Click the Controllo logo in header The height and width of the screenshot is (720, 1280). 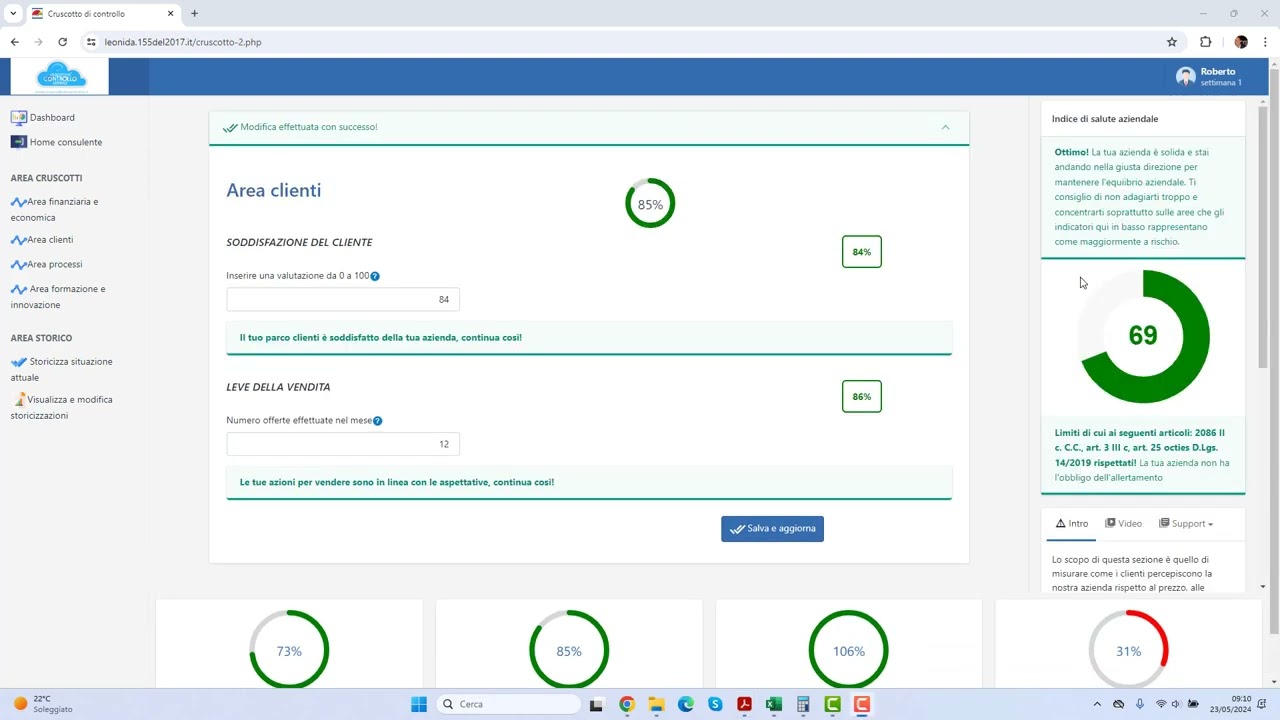(x=60, y=77)
